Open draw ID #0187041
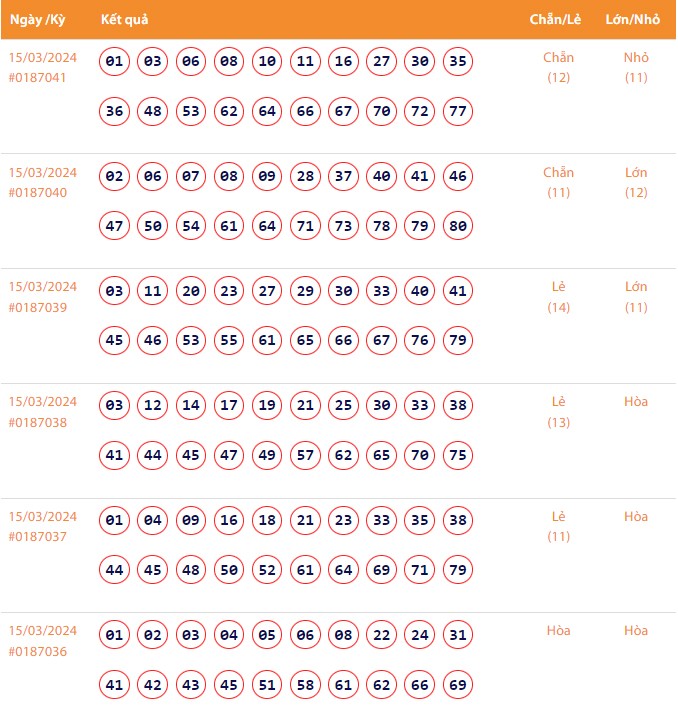Image resolution: width=678 pixels, height=722 pixels. (x=38, y=77)
